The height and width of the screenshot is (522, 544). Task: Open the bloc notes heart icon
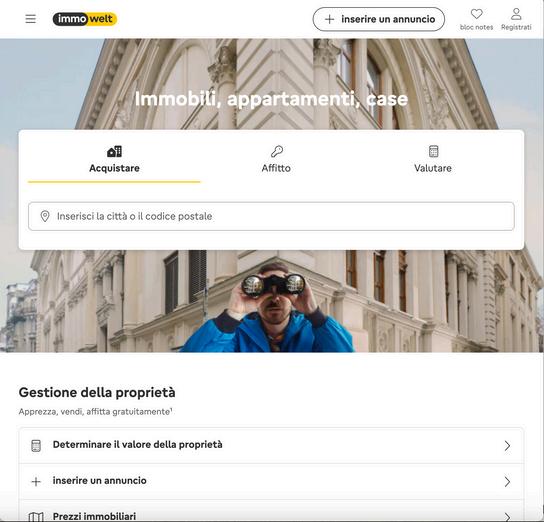point(476,14)
